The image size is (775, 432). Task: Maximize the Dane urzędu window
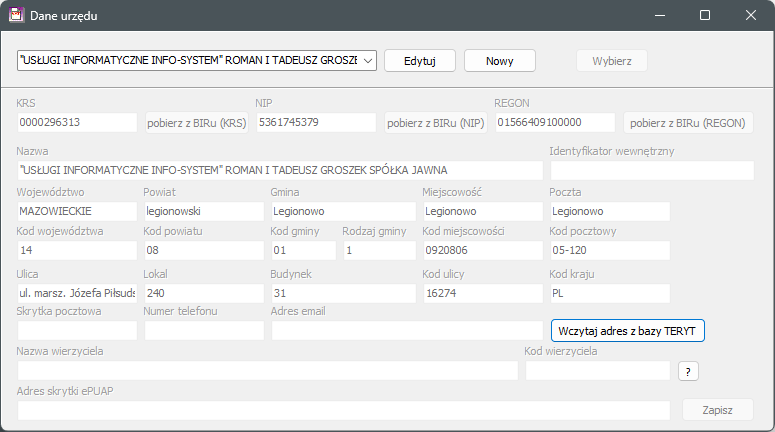coord(704,16)
